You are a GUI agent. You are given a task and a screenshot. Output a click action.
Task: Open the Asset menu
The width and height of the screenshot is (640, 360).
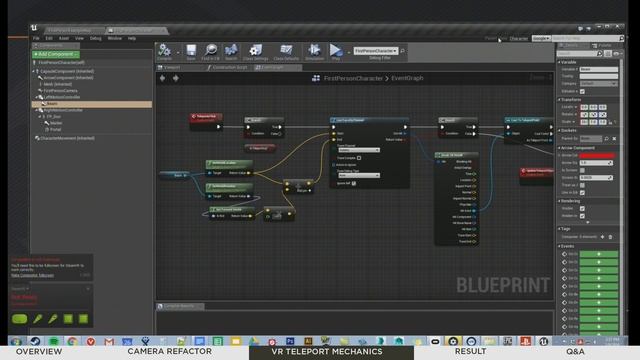pyautogui.click(x=64, y=38)
